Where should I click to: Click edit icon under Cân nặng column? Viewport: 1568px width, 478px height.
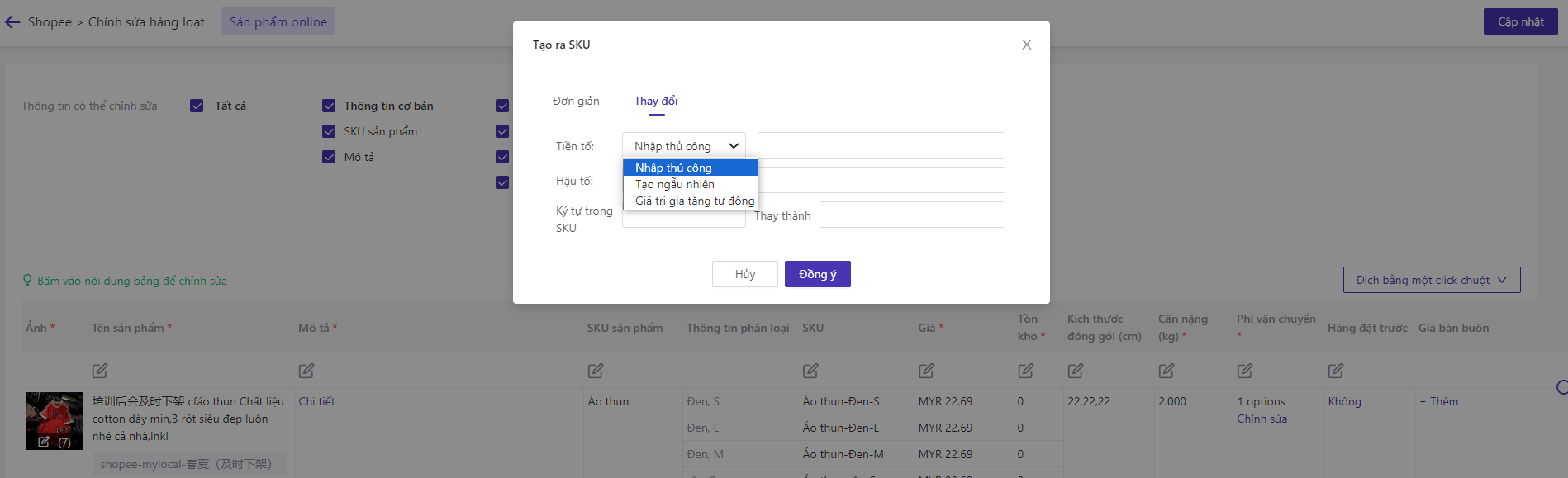tap(1166, 371)
